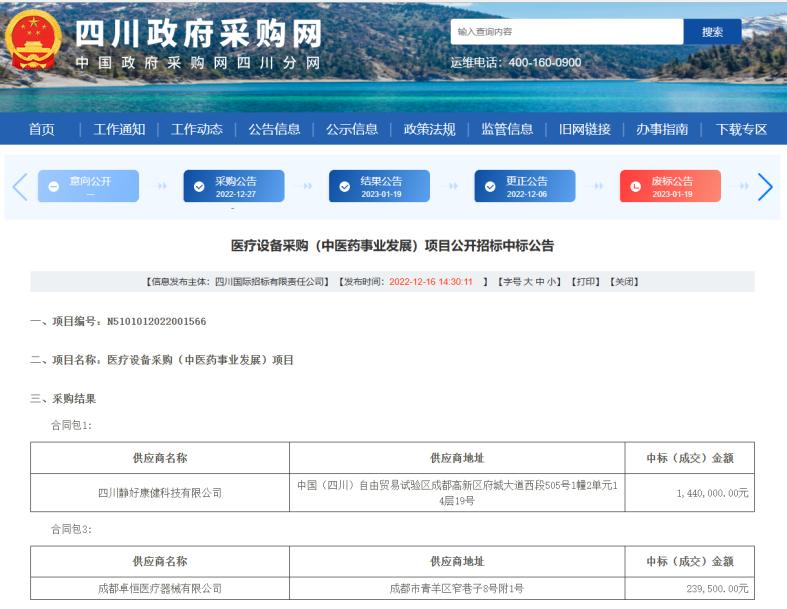Open the 下载专区 menu item

pyautogui.click(x=741, y=130)
